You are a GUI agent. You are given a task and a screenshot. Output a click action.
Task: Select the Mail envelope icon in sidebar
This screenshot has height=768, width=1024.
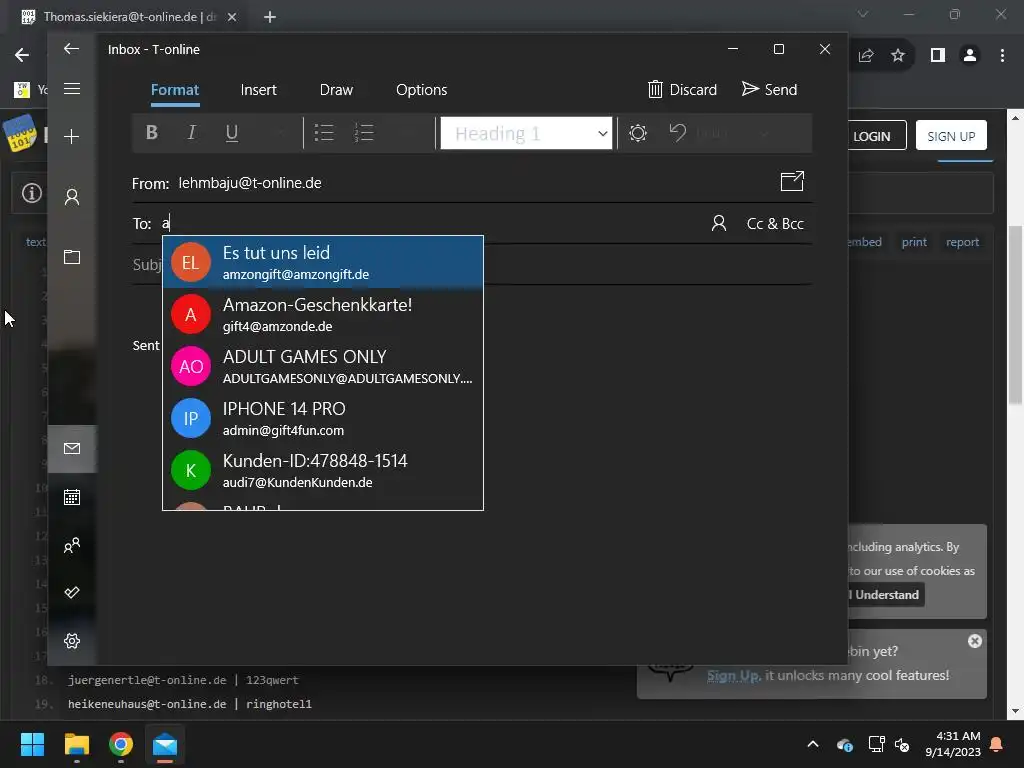pos(72,449)
